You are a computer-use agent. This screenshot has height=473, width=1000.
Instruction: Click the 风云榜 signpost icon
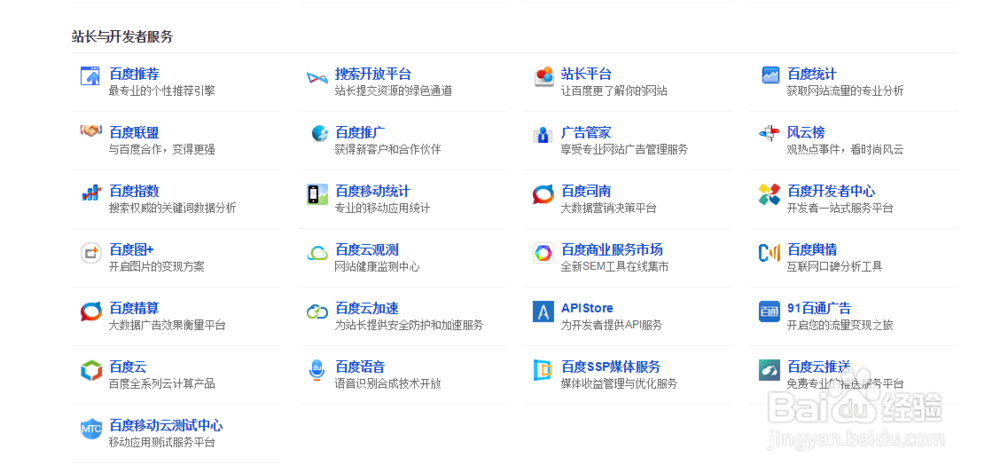pos(769,133)
